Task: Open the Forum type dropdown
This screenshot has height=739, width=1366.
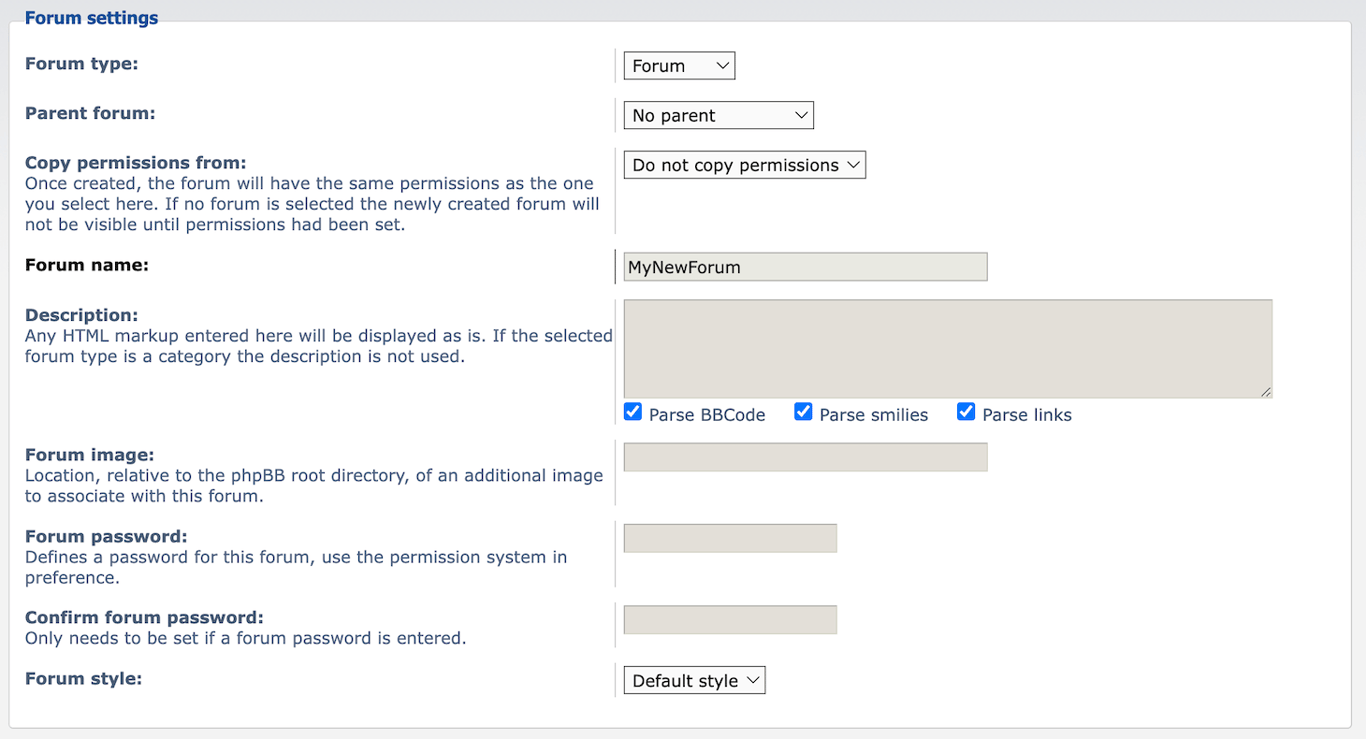Action: [x=679, y=65]
